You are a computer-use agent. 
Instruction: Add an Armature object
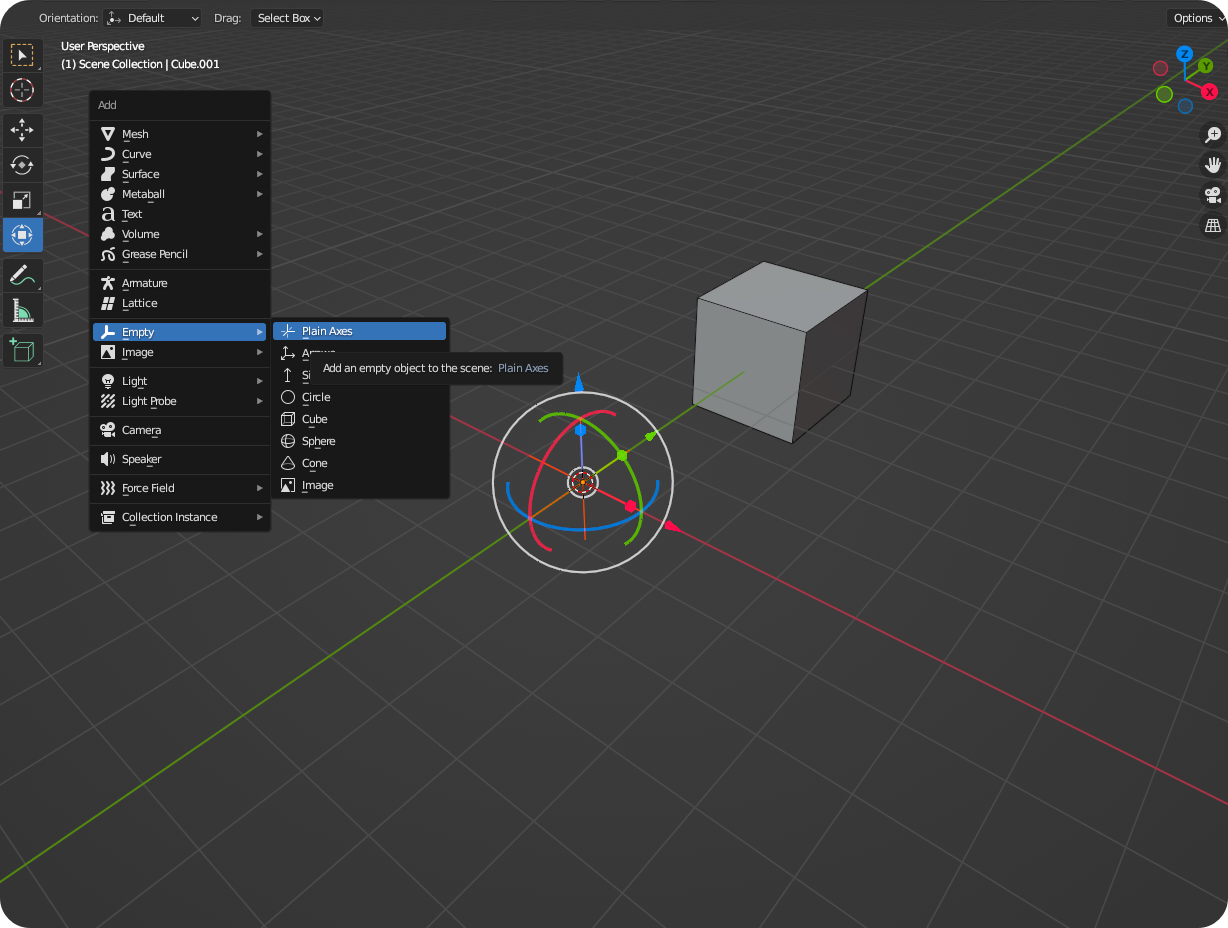[181, 283]
